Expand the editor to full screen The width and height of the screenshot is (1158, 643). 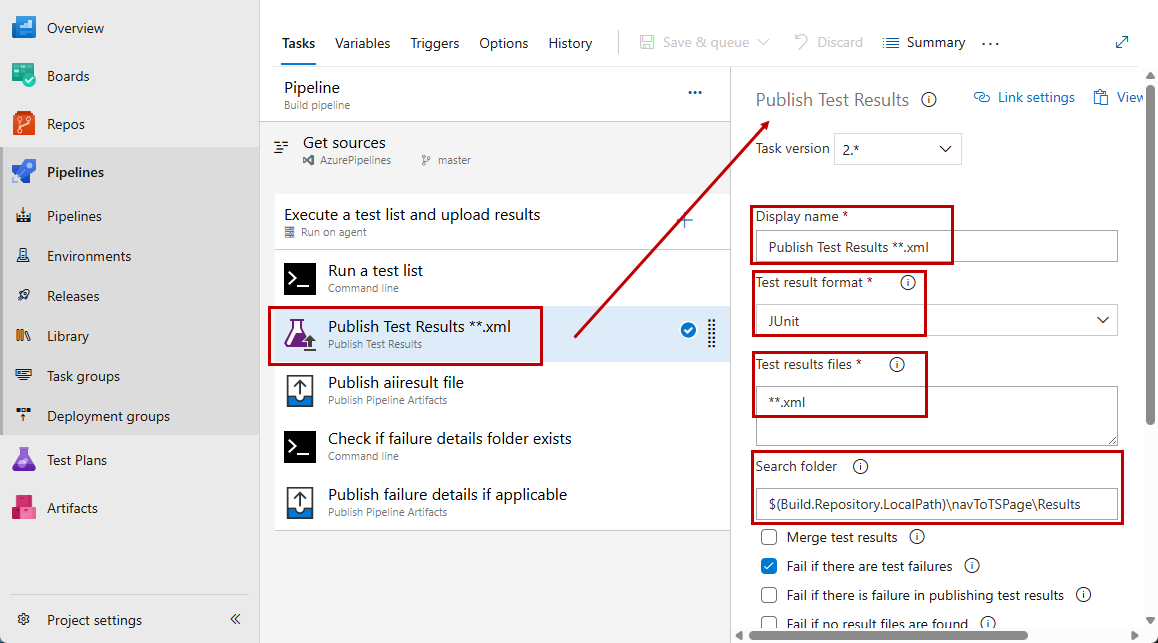1122,42
